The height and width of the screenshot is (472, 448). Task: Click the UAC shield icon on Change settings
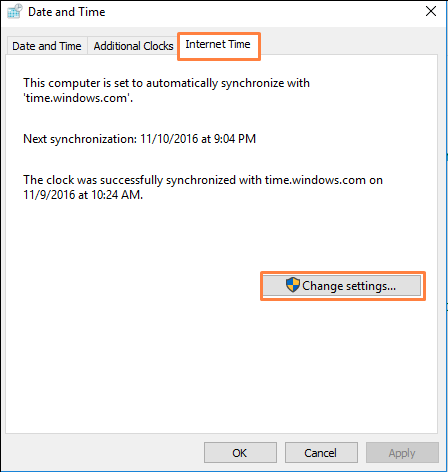coord(293,285)
